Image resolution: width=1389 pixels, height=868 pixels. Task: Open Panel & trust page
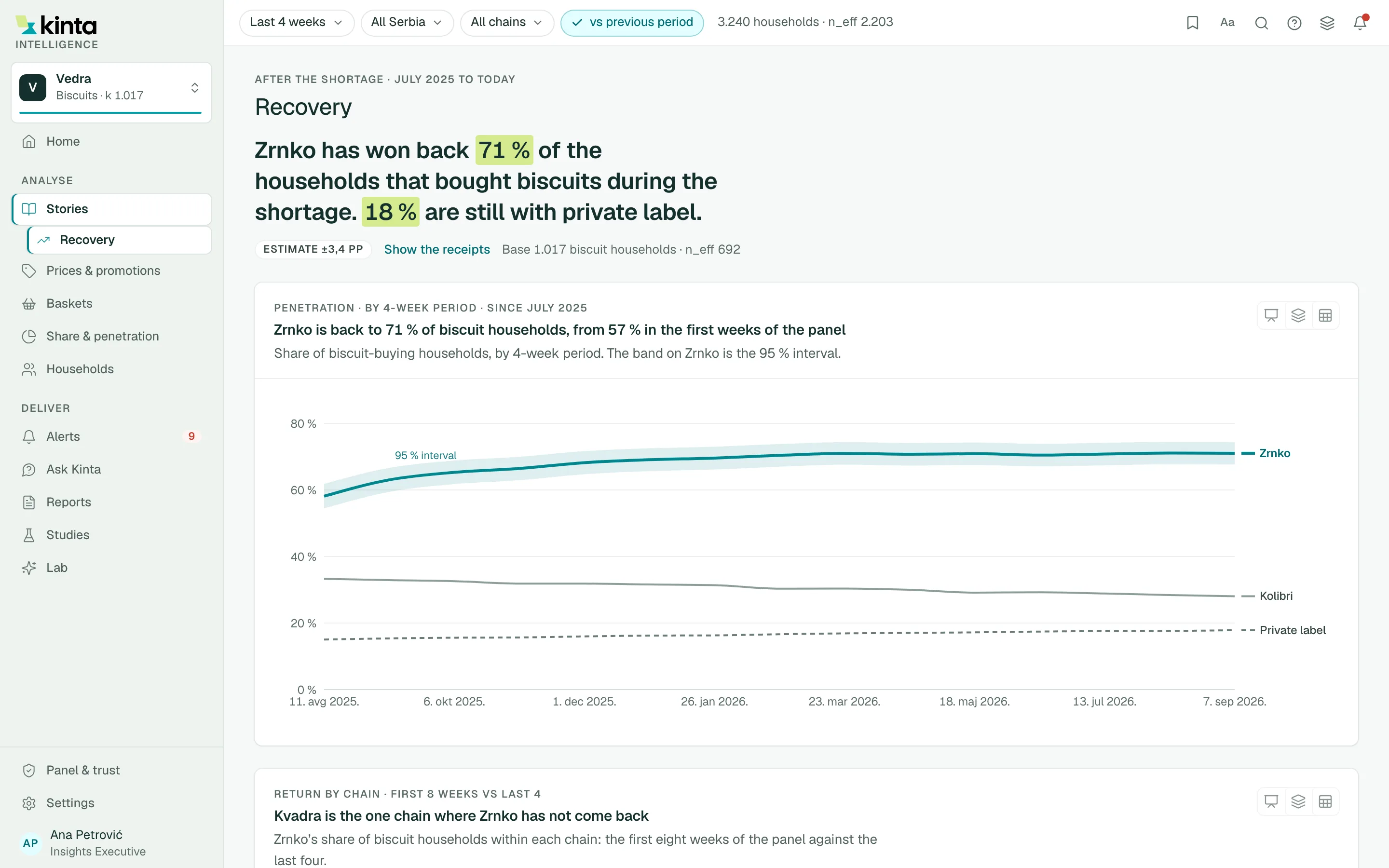[x=111, y=771]
